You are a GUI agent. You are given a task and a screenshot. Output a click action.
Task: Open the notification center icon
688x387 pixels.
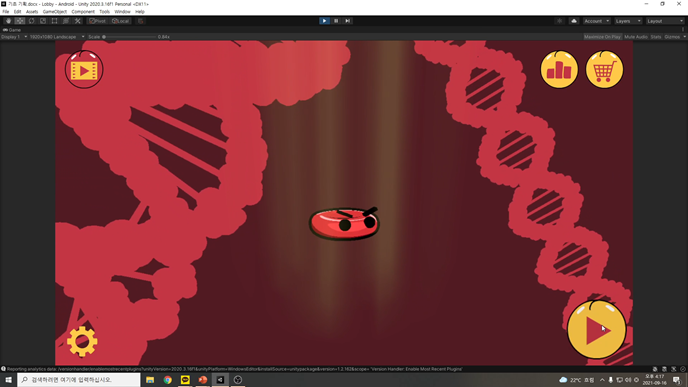point(677,380)
